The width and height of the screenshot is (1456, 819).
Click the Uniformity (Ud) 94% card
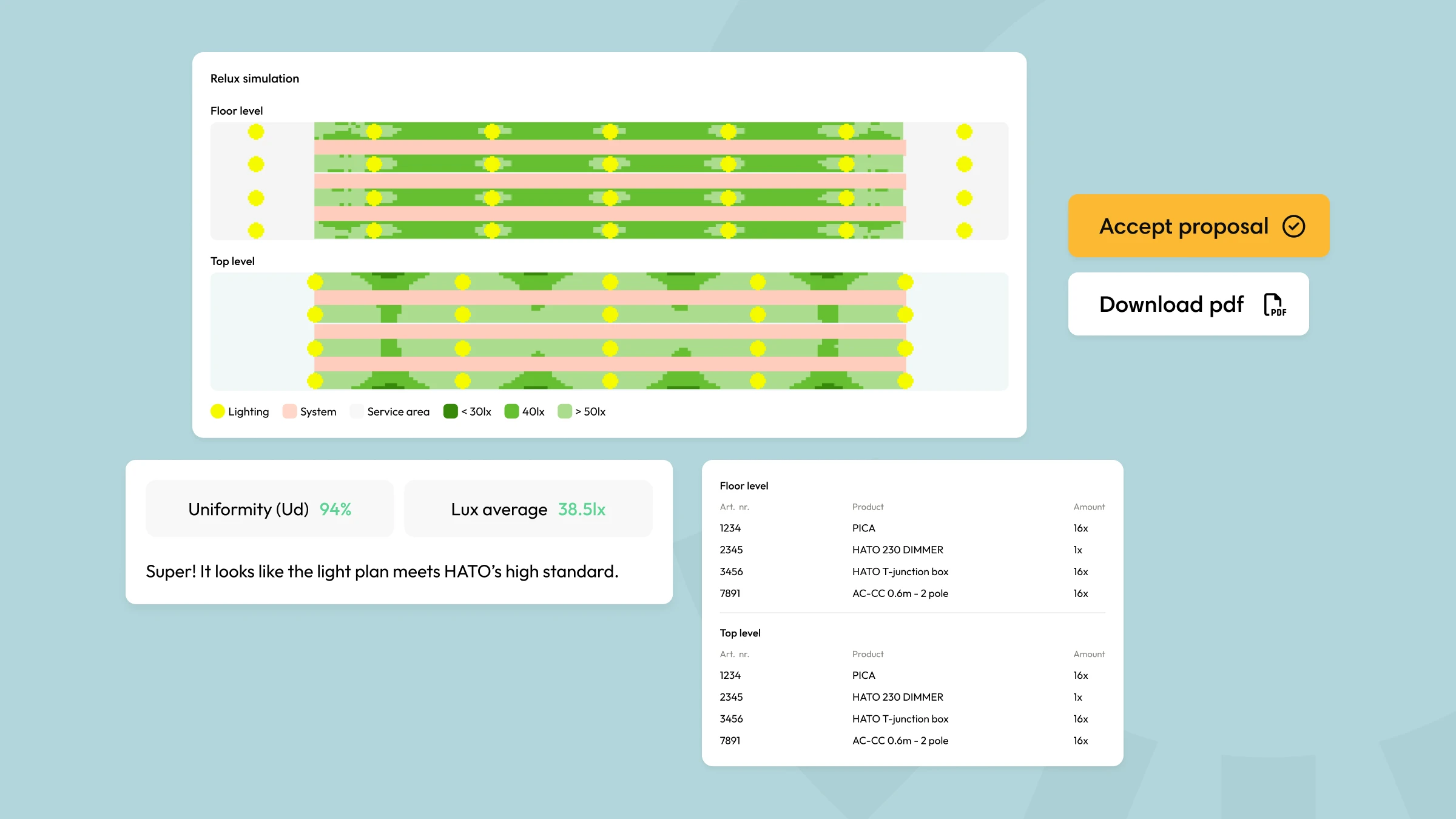point(270,508)
